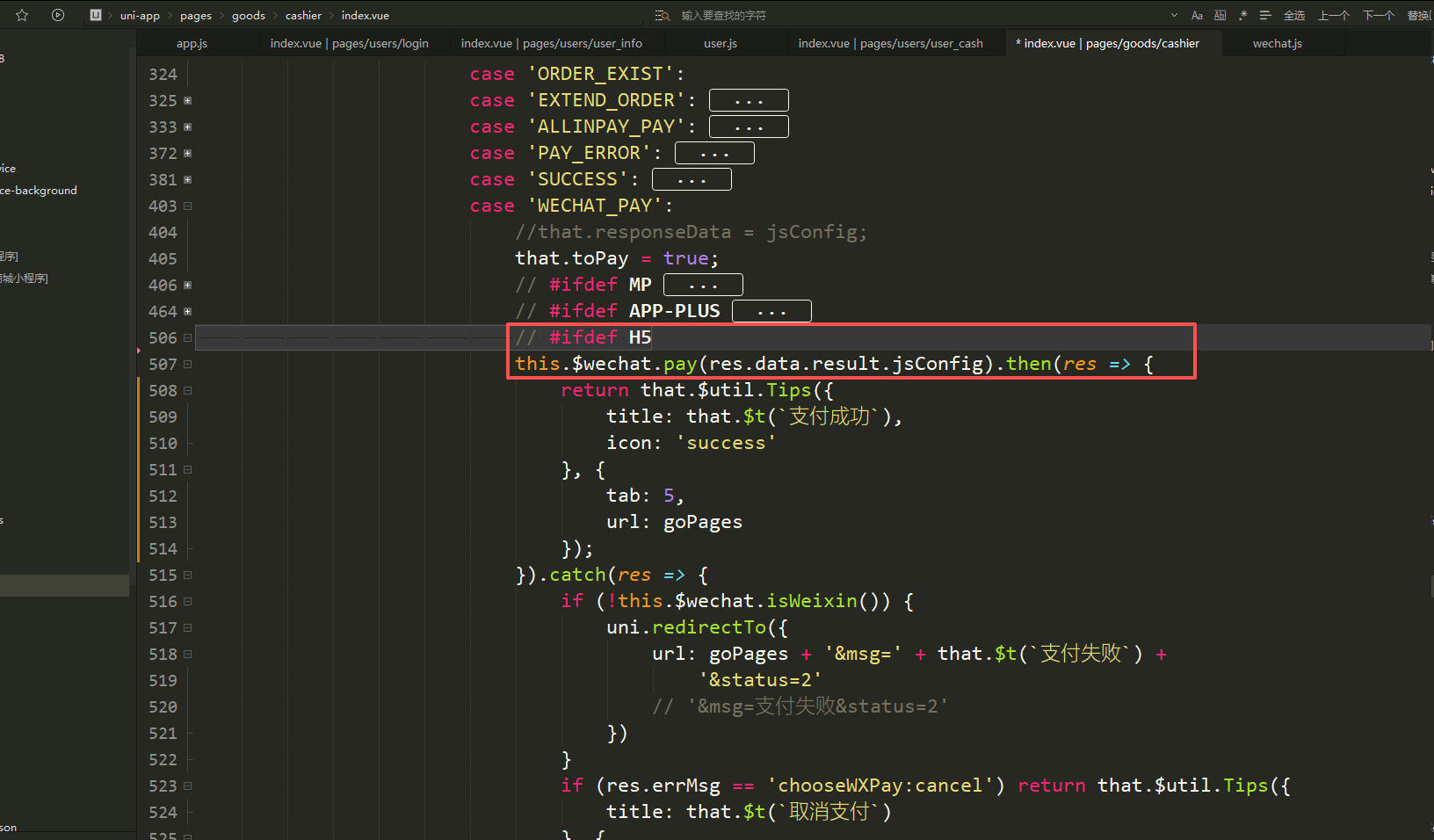Expand the folded 'EXTEND_ORDER' case at line 325
The width and height of the screenshot is (1434, 840).
[187, 101]
